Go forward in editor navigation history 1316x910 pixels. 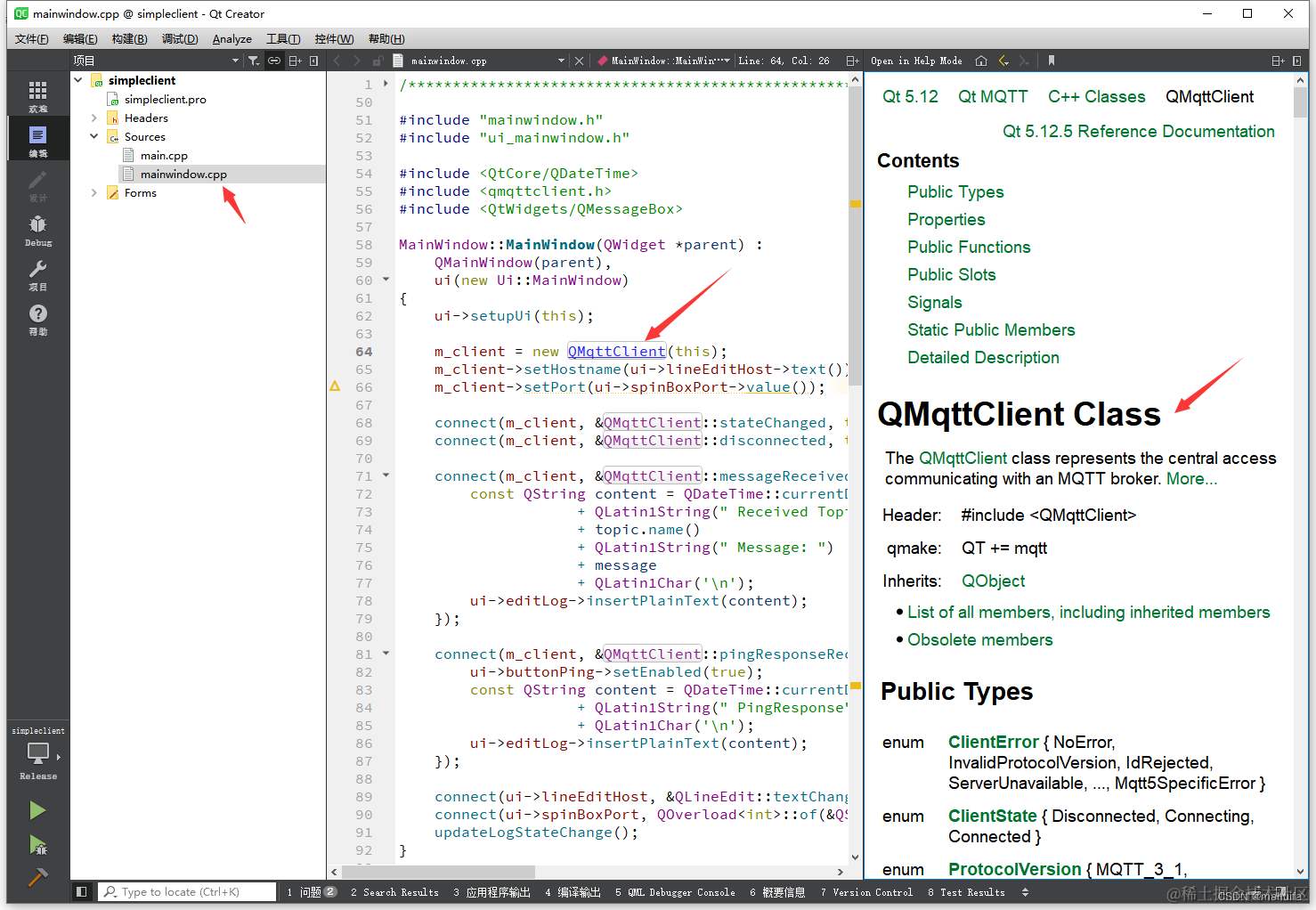(357, 61)
